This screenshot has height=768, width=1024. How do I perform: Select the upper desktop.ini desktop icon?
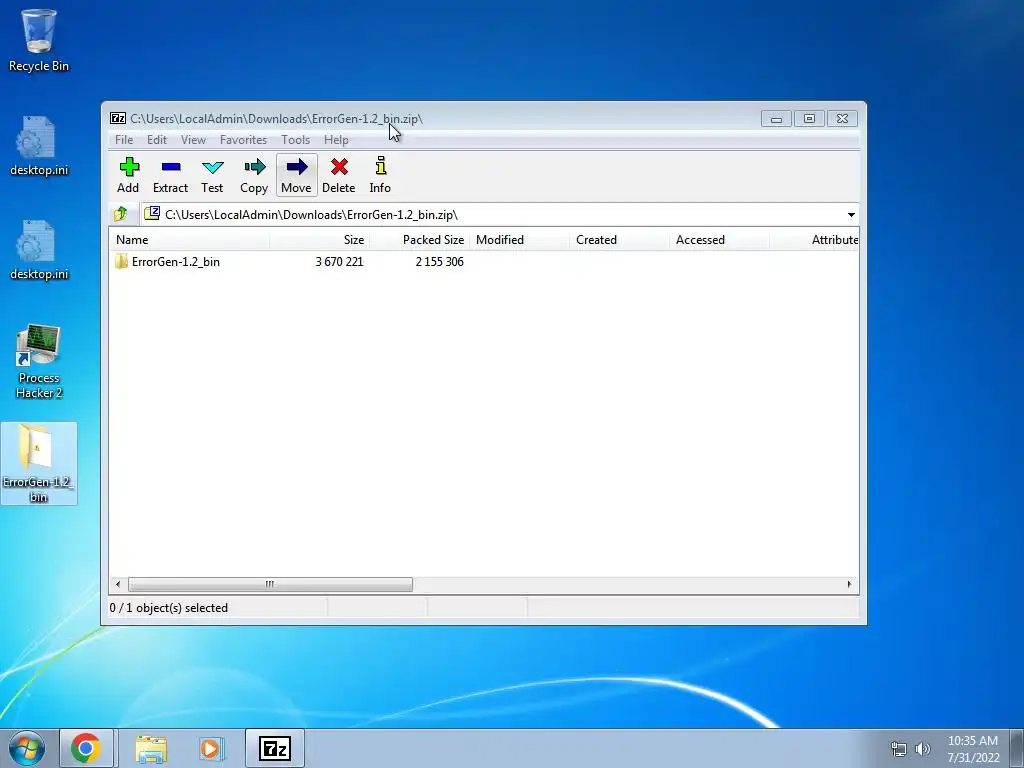click(39, 146)
